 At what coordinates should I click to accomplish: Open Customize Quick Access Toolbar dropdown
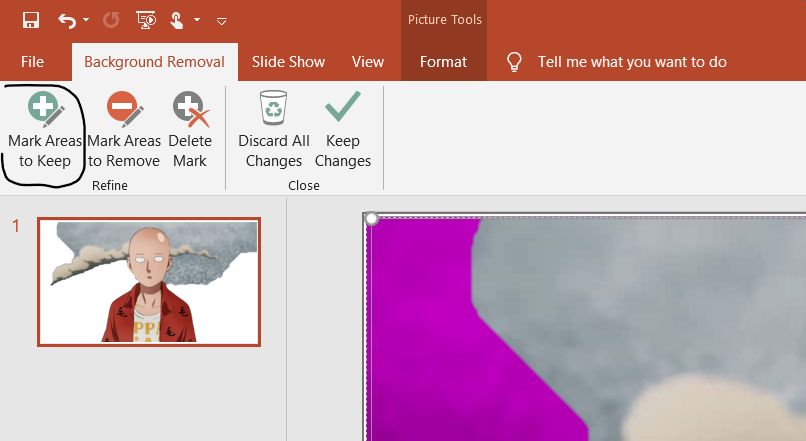[x=222, y=21]
